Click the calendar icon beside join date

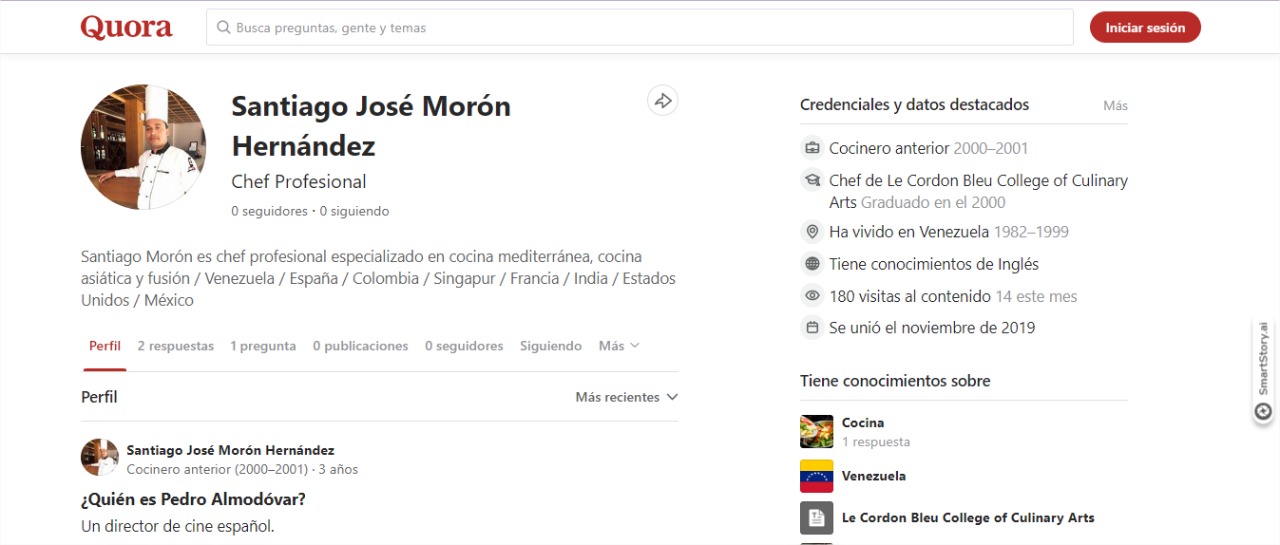click(813, 327)
